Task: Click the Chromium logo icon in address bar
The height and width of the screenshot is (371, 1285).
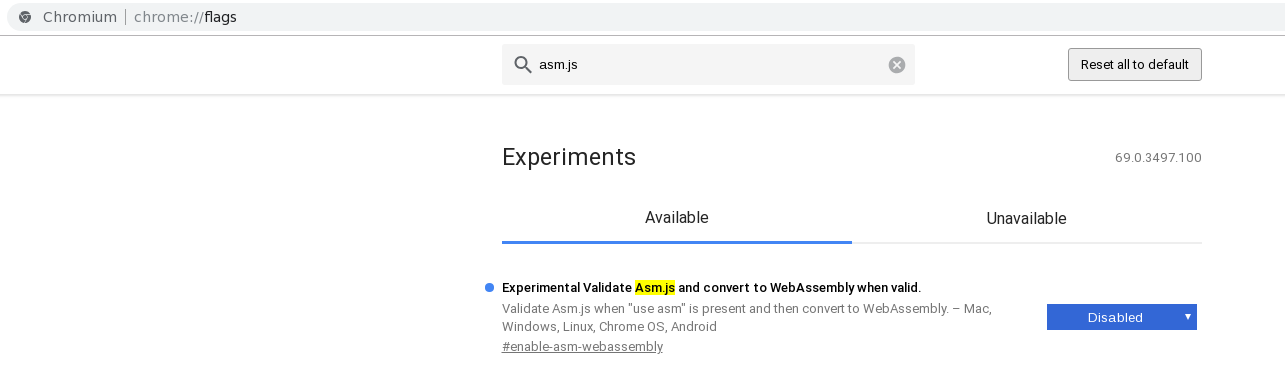Action: pyautogui.click(x=25, y=17)
